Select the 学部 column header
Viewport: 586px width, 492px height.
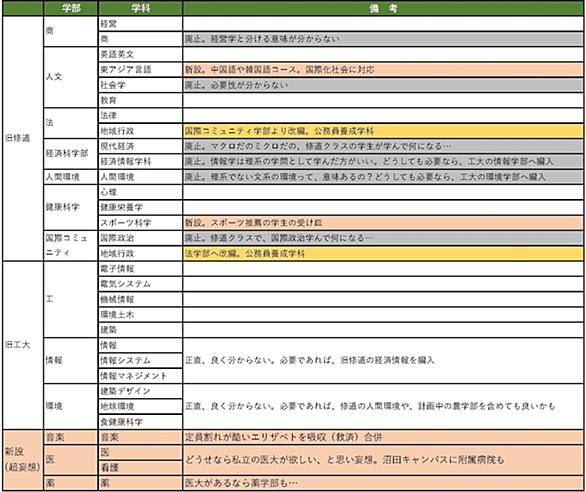click(71, 8)
